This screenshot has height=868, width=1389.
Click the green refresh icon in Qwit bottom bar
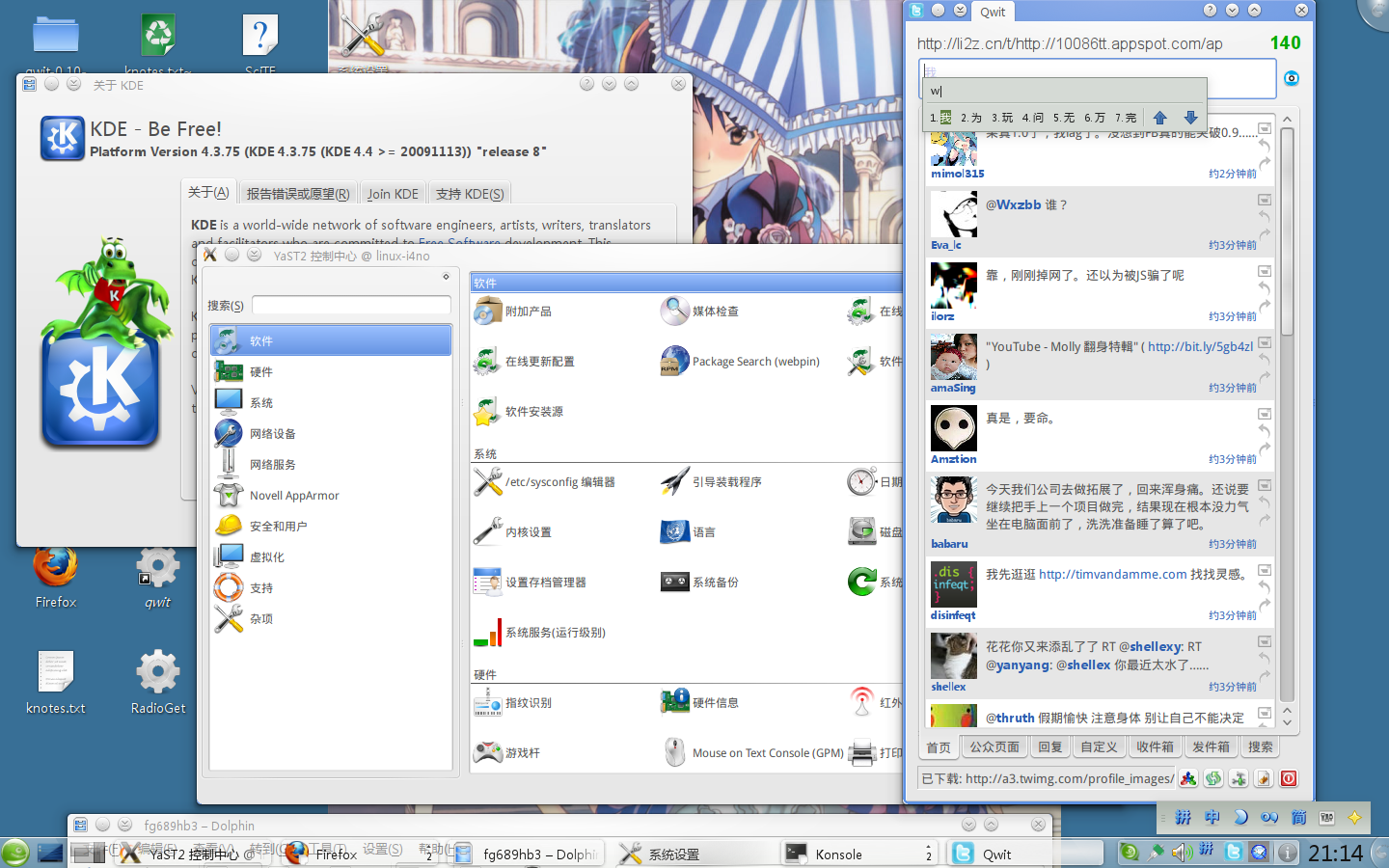point(1213,778)
